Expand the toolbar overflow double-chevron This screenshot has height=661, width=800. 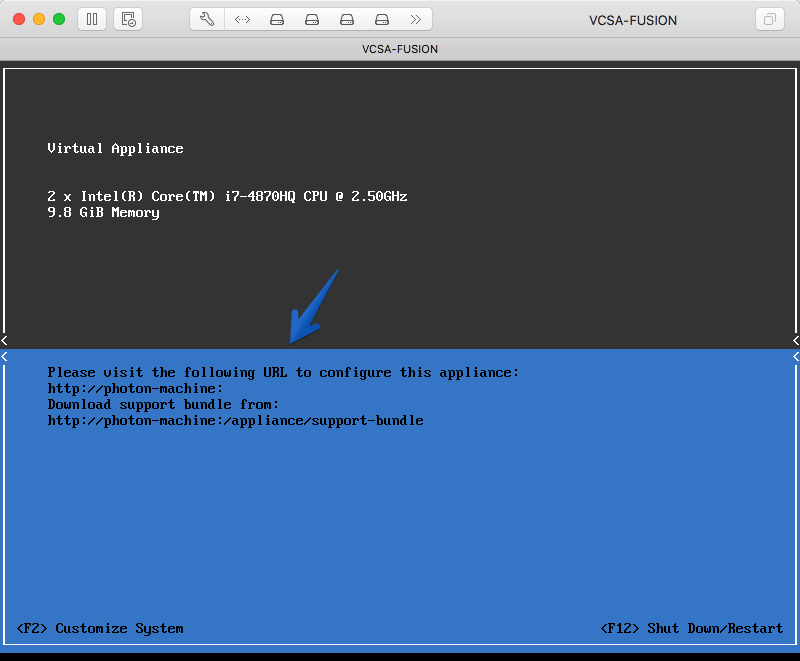[416, 20]
